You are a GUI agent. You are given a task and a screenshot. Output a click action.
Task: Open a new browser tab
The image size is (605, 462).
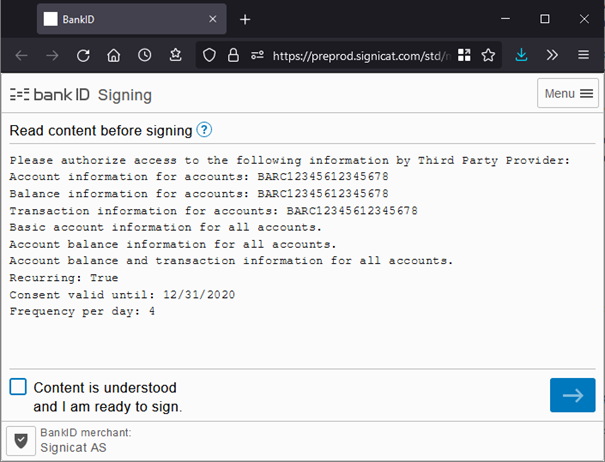coord(245,19)
